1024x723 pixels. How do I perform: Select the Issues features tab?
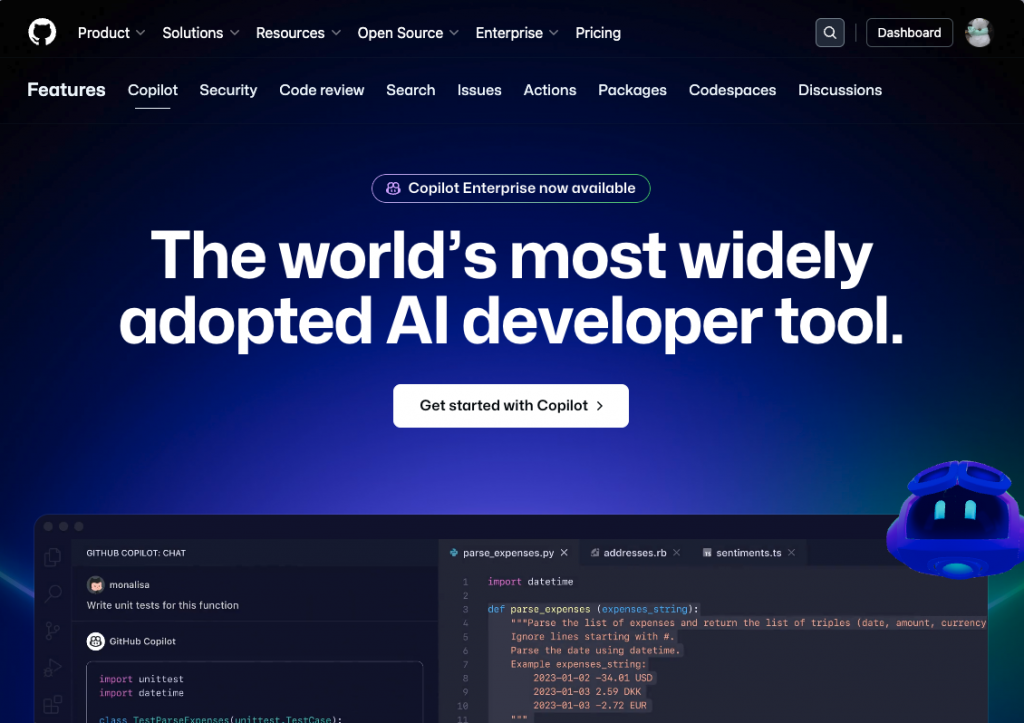479,90
